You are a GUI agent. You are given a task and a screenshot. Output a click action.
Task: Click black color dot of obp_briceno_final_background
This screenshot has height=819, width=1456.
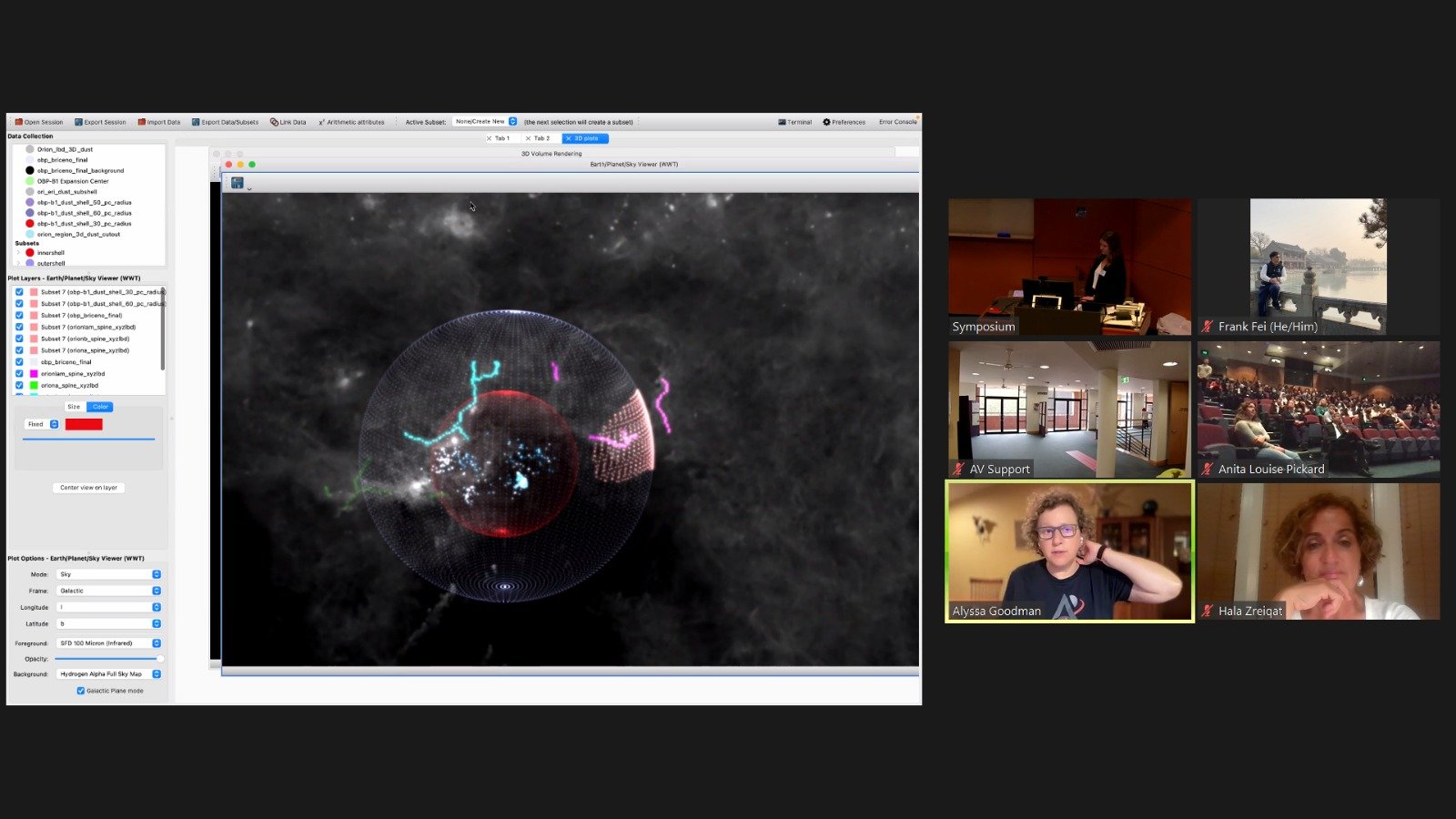[30, 170]
